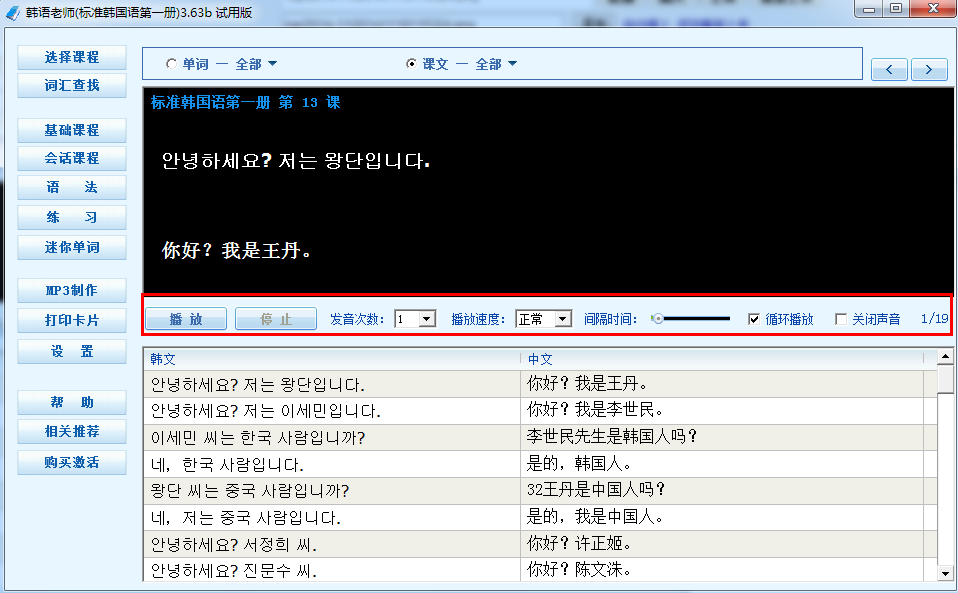Viewport: 958px width, 593px height.
Task: Click the app icon in title bar
Action: [x=13, y=12]
